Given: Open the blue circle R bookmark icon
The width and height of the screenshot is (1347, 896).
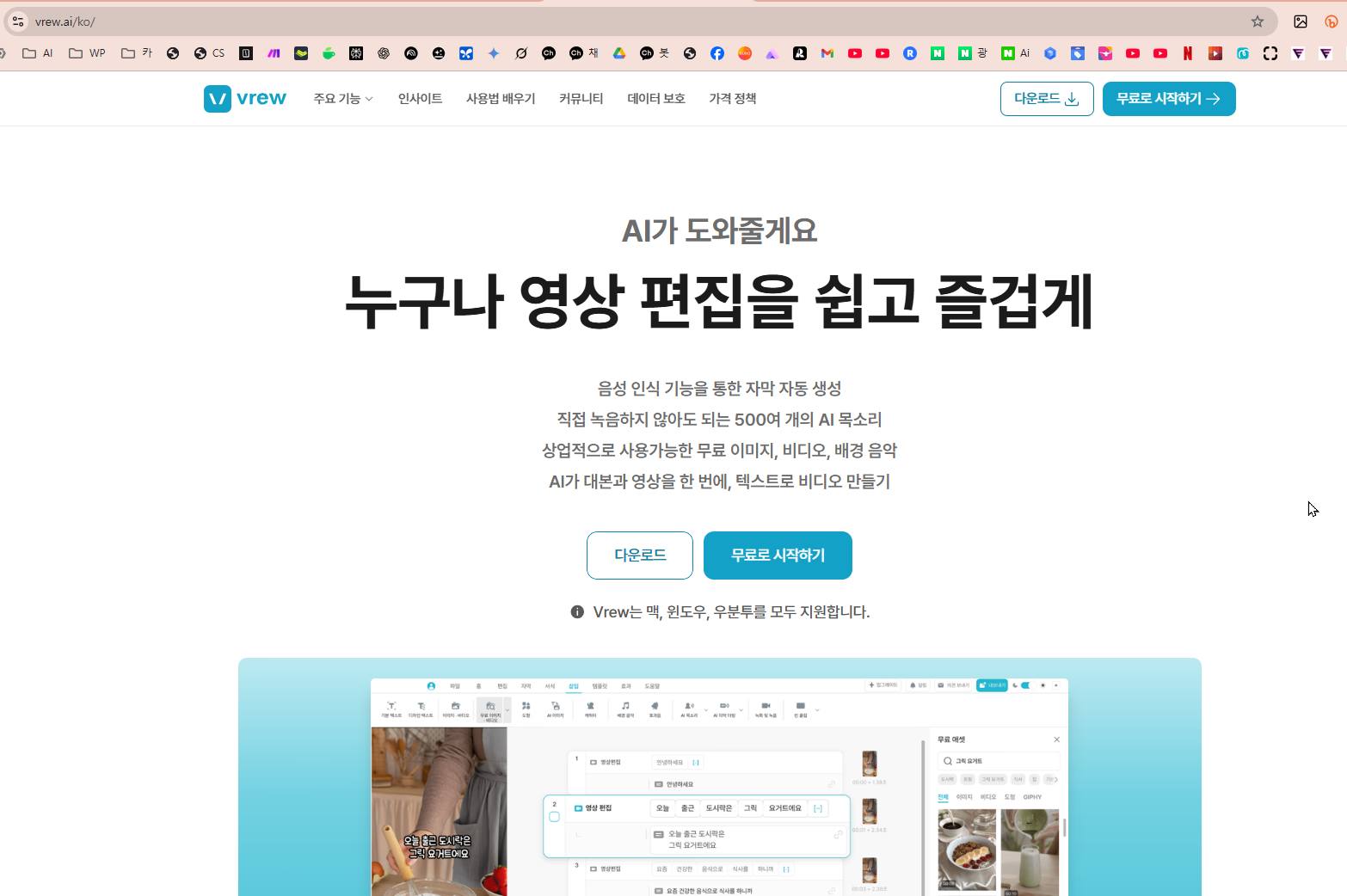Looking at the screenshot, I should tap(910, 53).
